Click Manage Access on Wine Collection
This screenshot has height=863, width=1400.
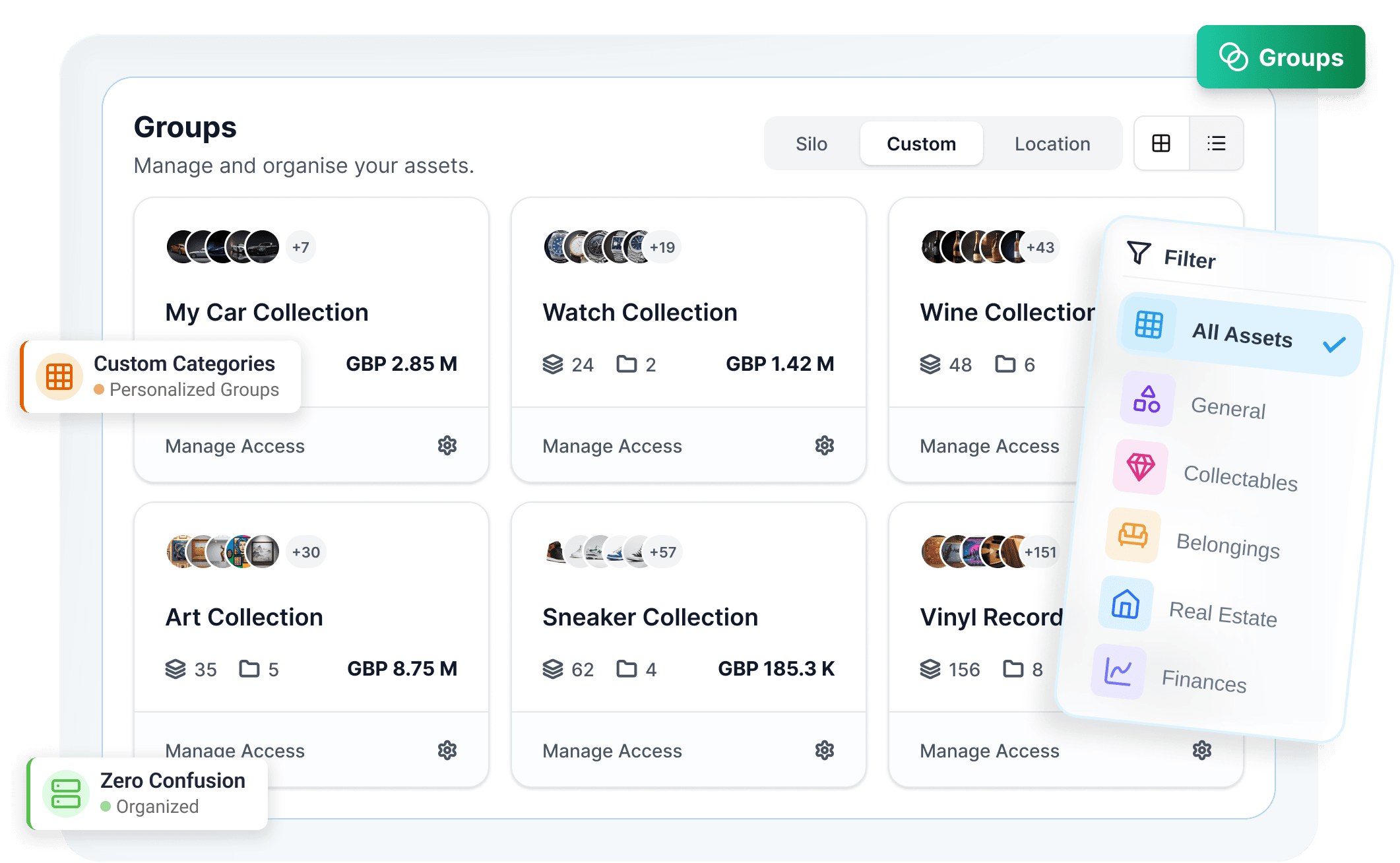pyautogui.click(x=990, y=446)
